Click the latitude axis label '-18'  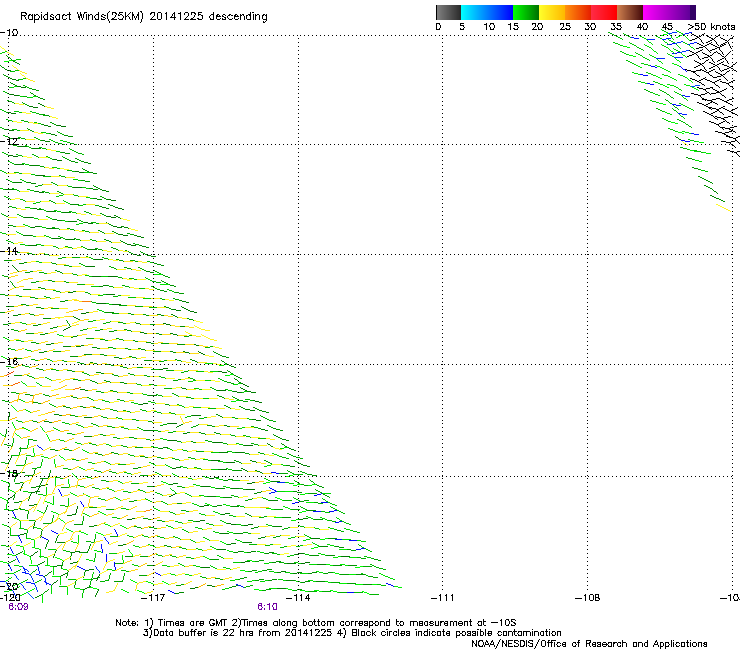(9, 473)
